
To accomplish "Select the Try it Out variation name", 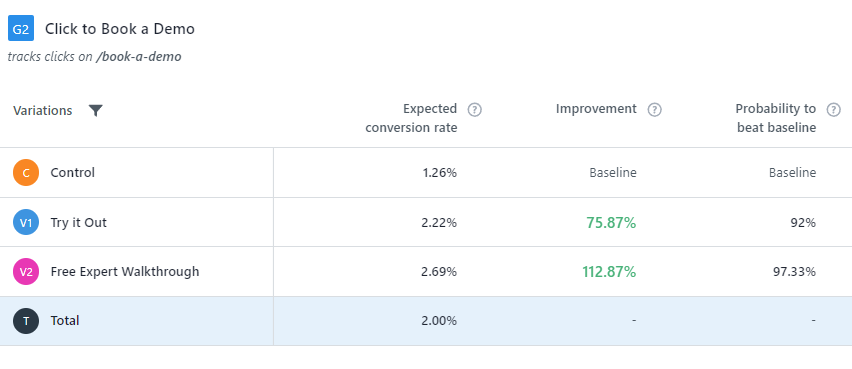I will 79,222.
